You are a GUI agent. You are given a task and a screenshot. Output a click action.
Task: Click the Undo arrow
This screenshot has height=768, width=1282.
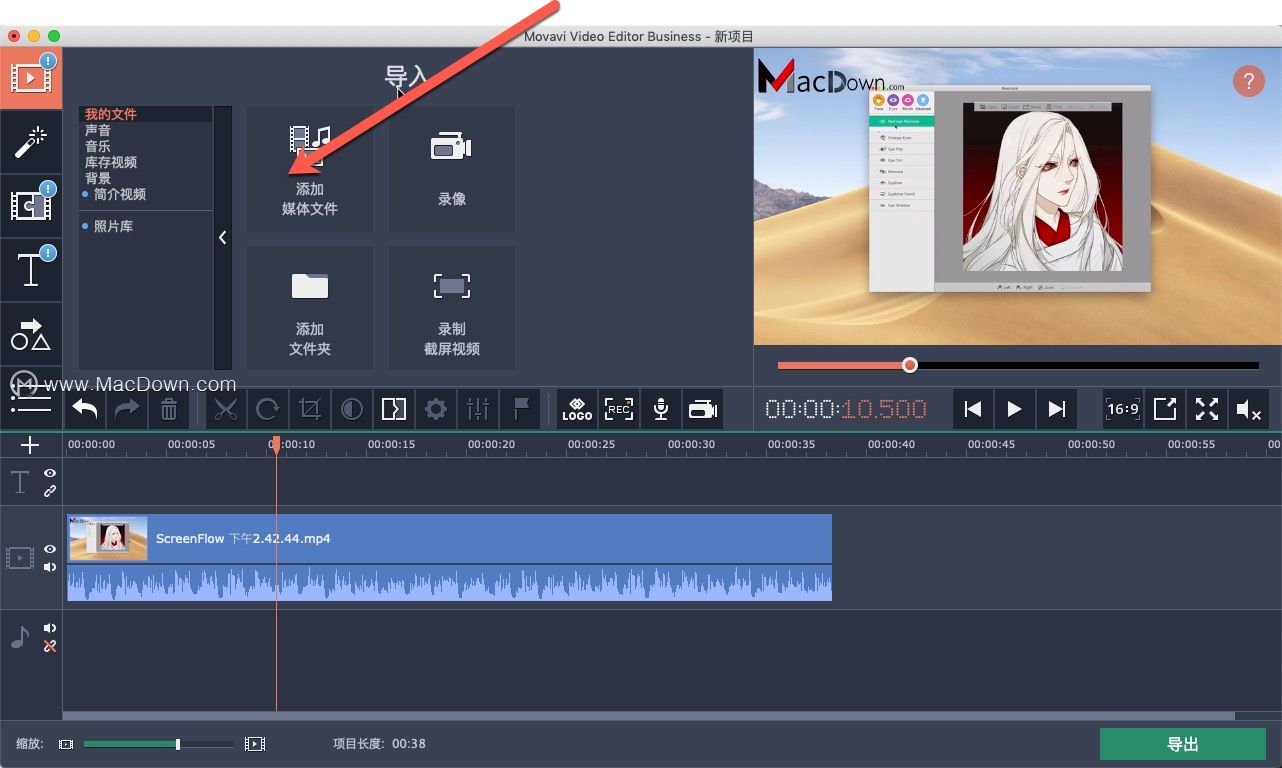[85, 409]
